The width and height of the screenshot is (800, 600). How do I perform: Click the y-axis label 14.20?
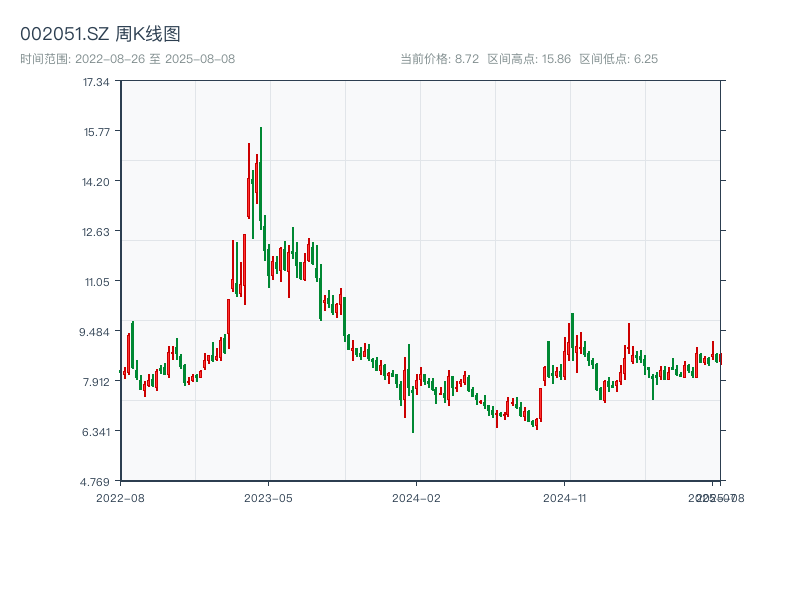tap(96, 182)
